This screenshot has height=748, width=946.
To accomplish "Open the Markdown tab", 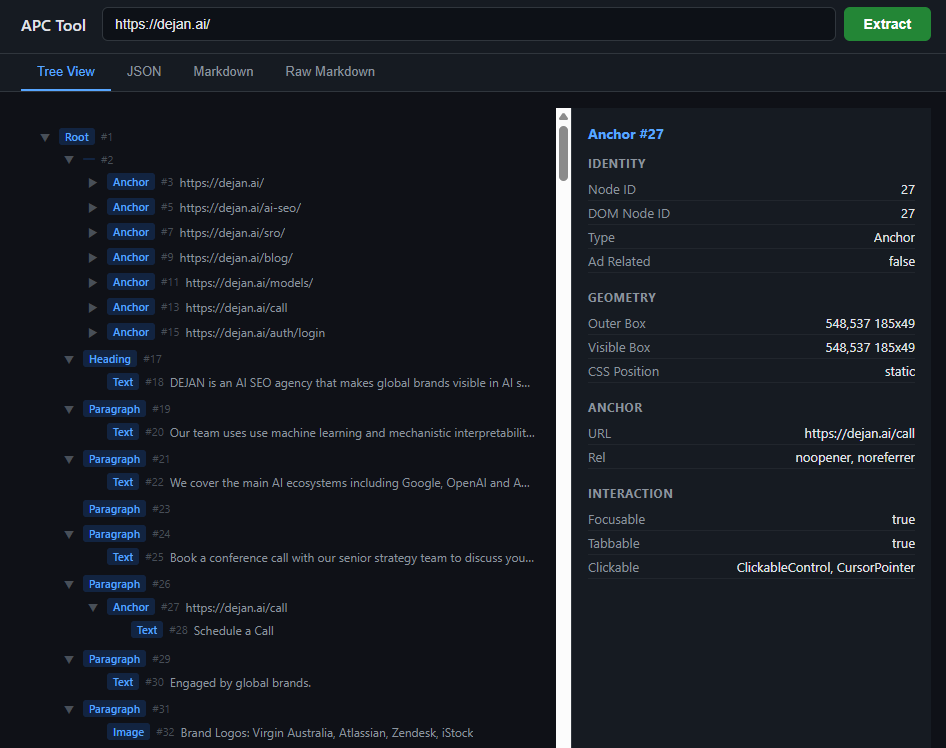I will [x=223, y=72].
